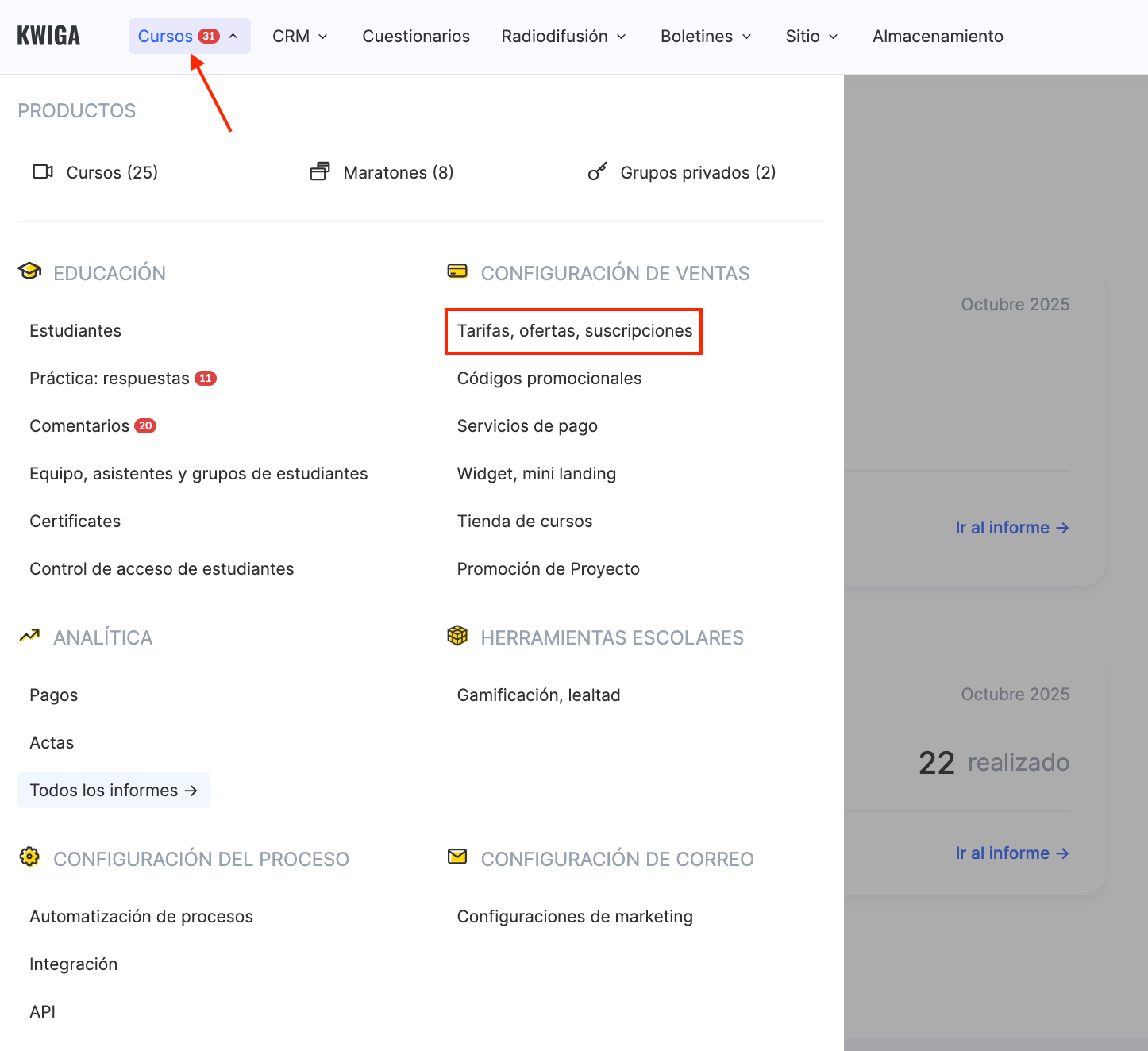Open Tarifas, ofertas, suscripciones
The image size is (1148, 1051).
(574, 331)
